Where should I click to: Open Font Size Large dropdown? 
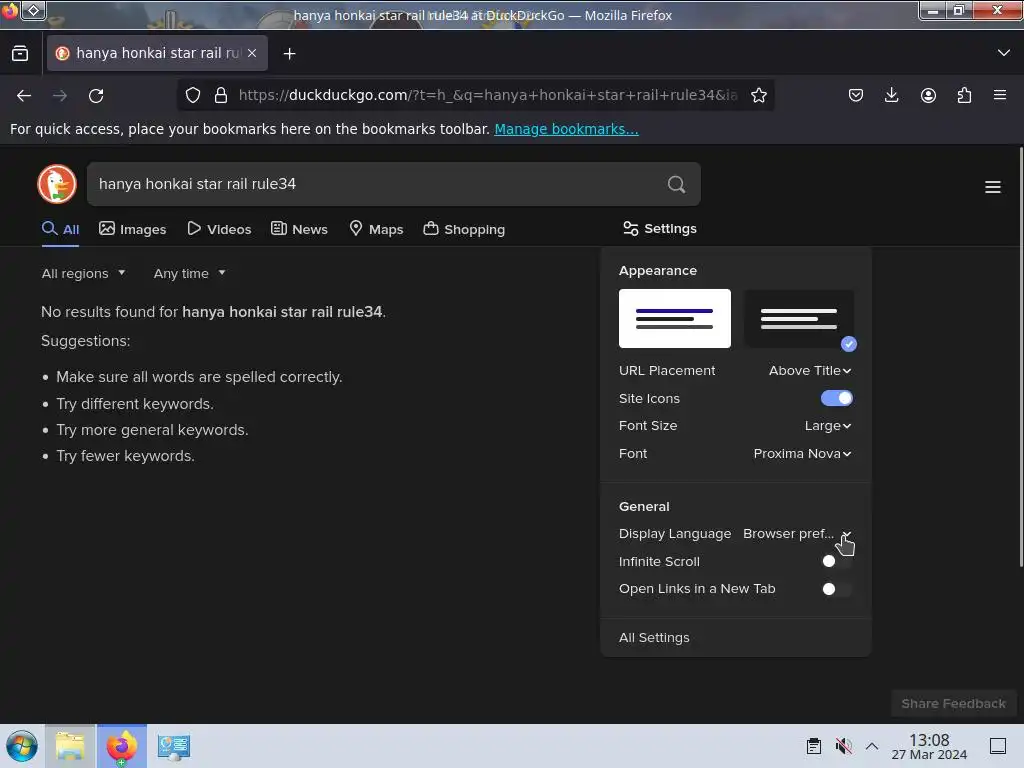click(x=827, y=426)
